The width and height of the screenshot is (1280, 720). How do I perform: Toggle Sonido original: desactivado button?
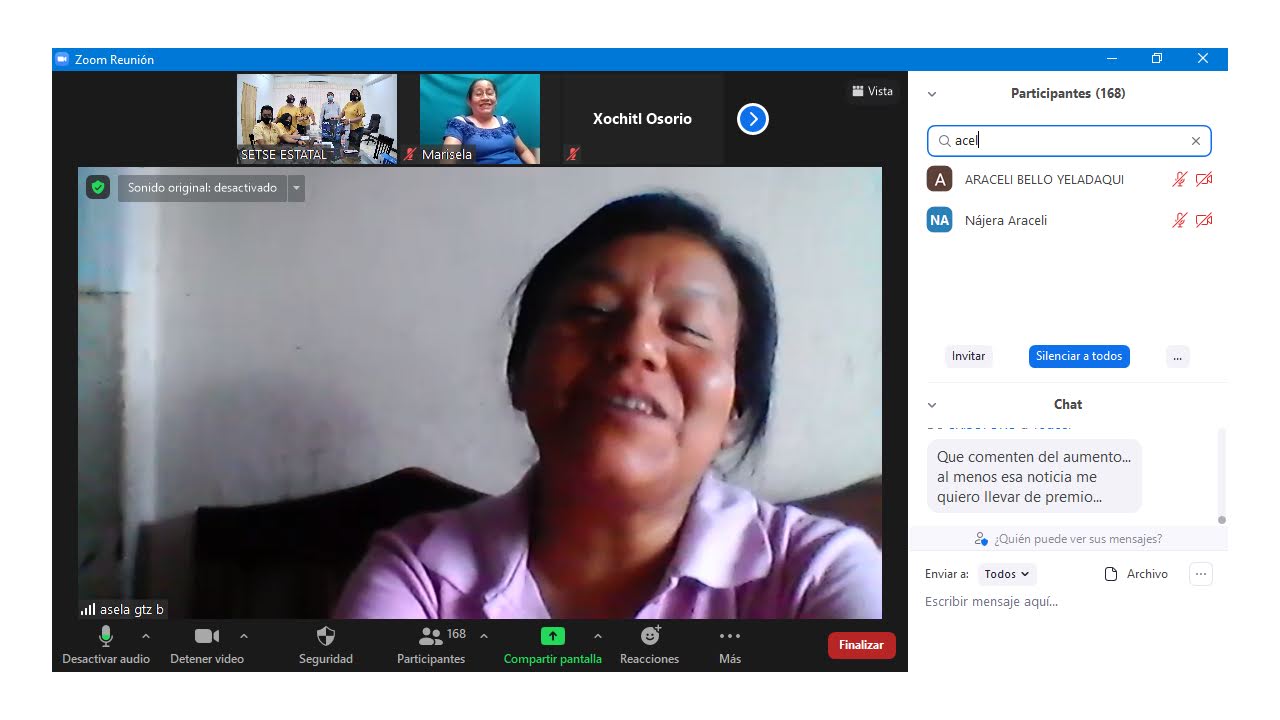coord(202,188)
